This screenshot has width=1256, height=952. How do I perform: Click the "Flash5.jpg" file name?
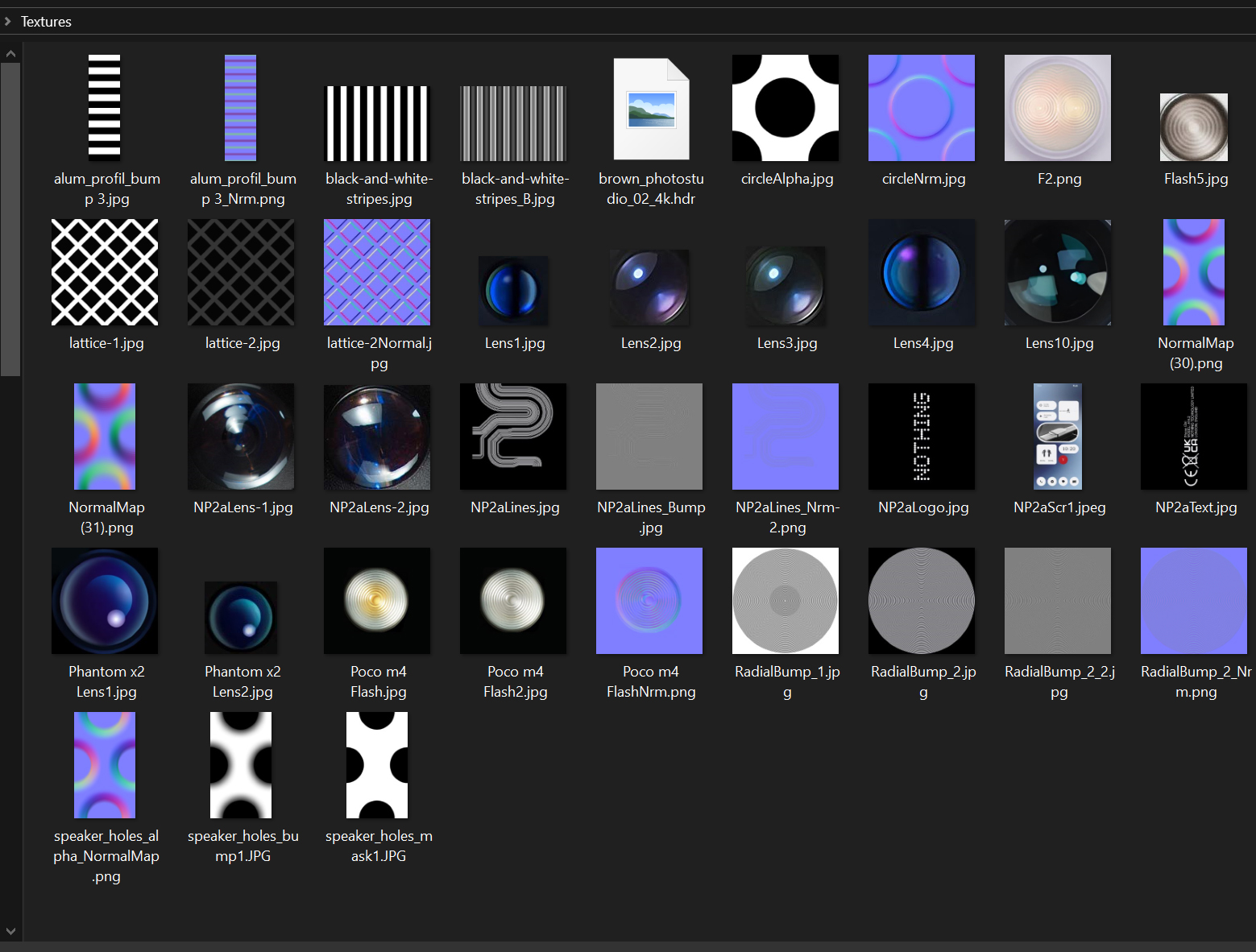(x=1196, y=179)
